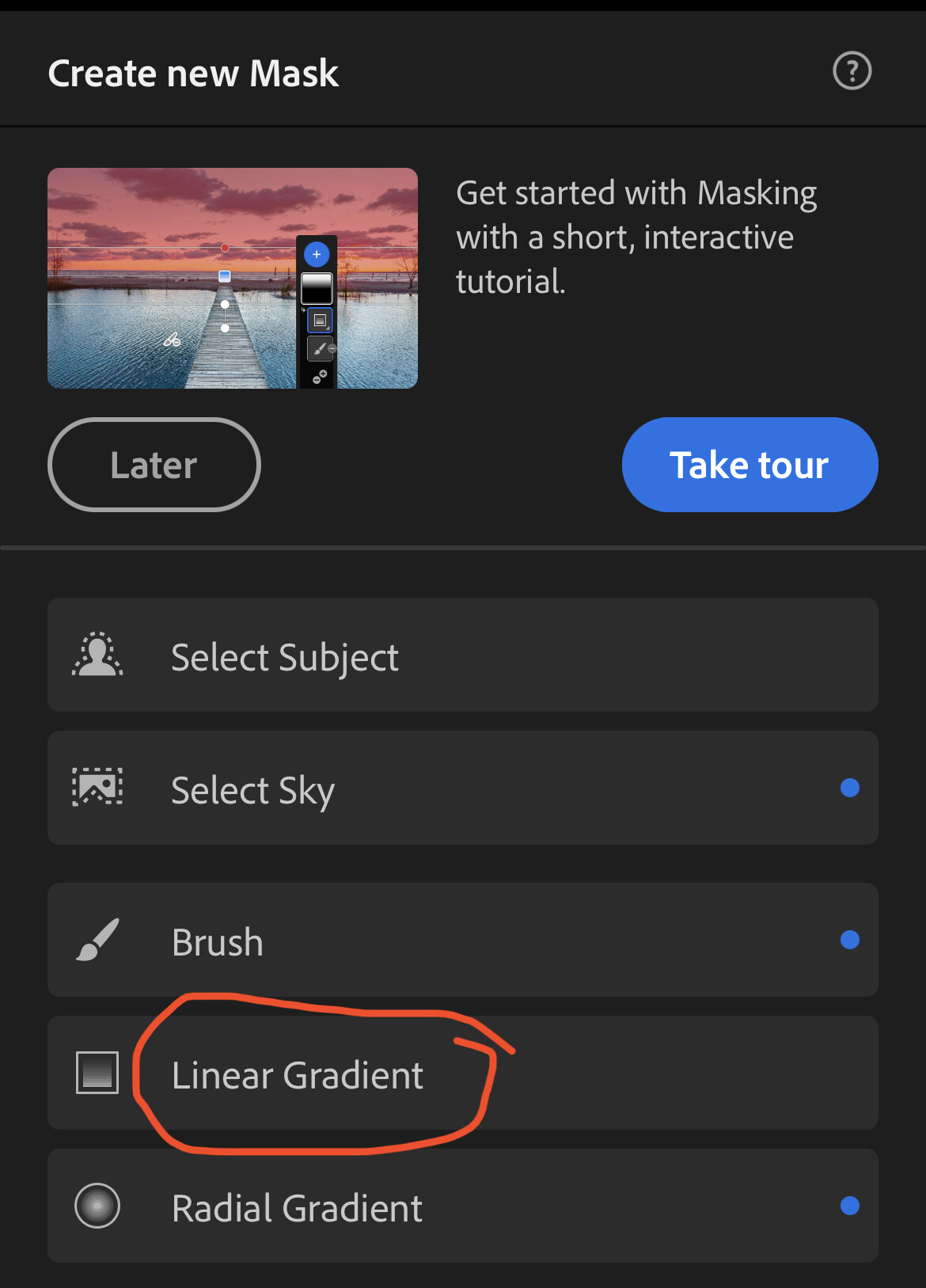The width and height of the screenshot is (926, 1288).
Task: Choose the Brush mask option
Action: 463,940
